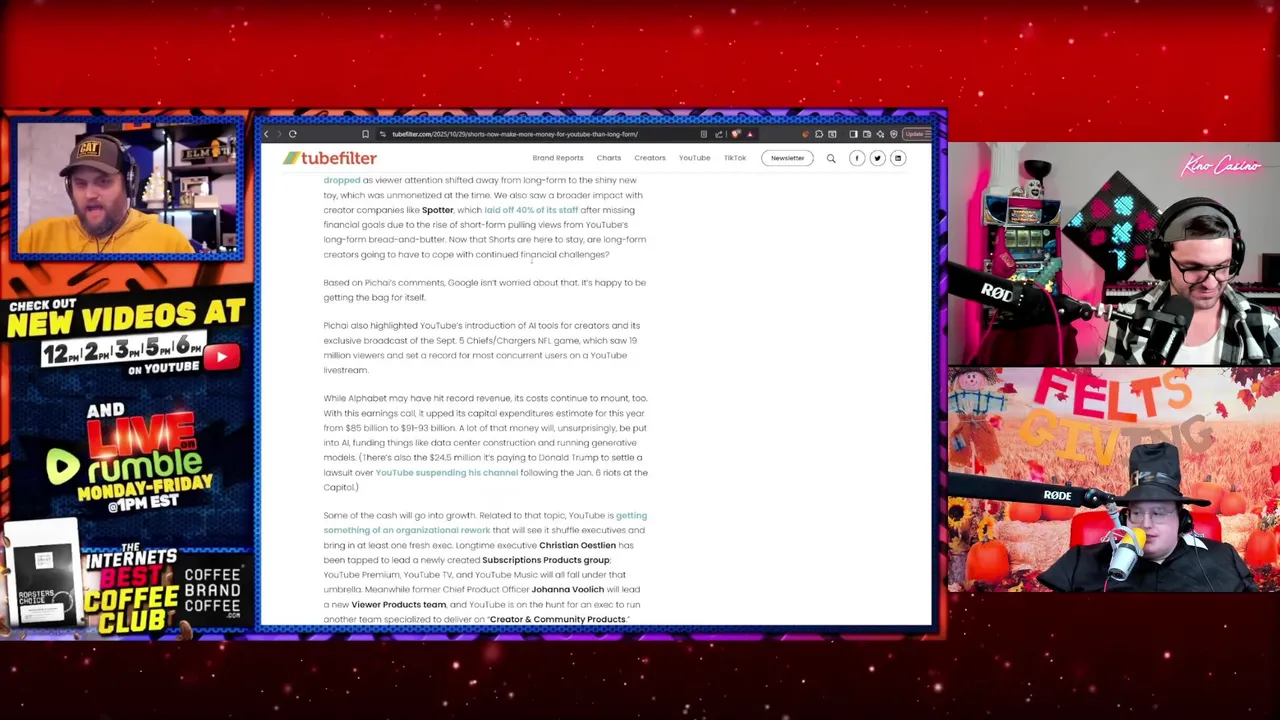Visit Tubefilter Twitter icon
Image resolution: width=1280 pixels, height=720 pixels.
[x=877, y=158]
